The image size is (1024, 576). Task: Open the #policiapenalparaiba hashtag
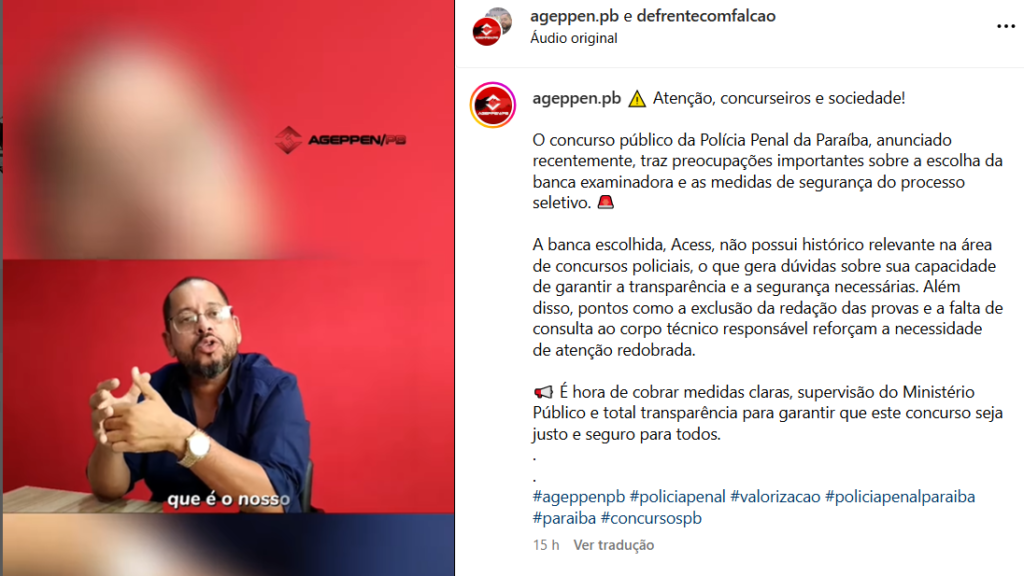tap(900, 496)
